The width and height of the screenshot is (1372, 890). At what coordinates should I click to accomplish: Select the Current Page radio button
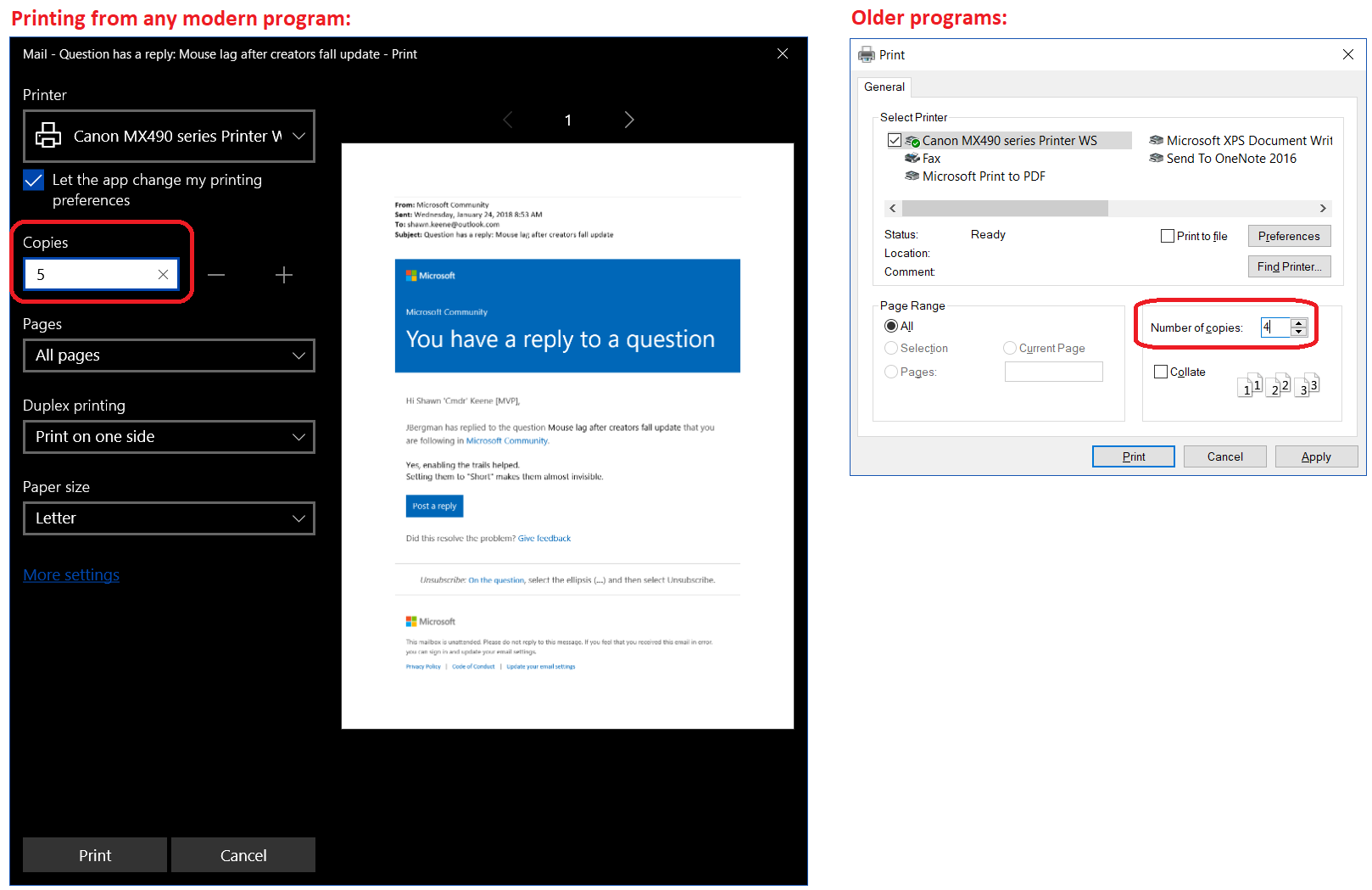1010,348
